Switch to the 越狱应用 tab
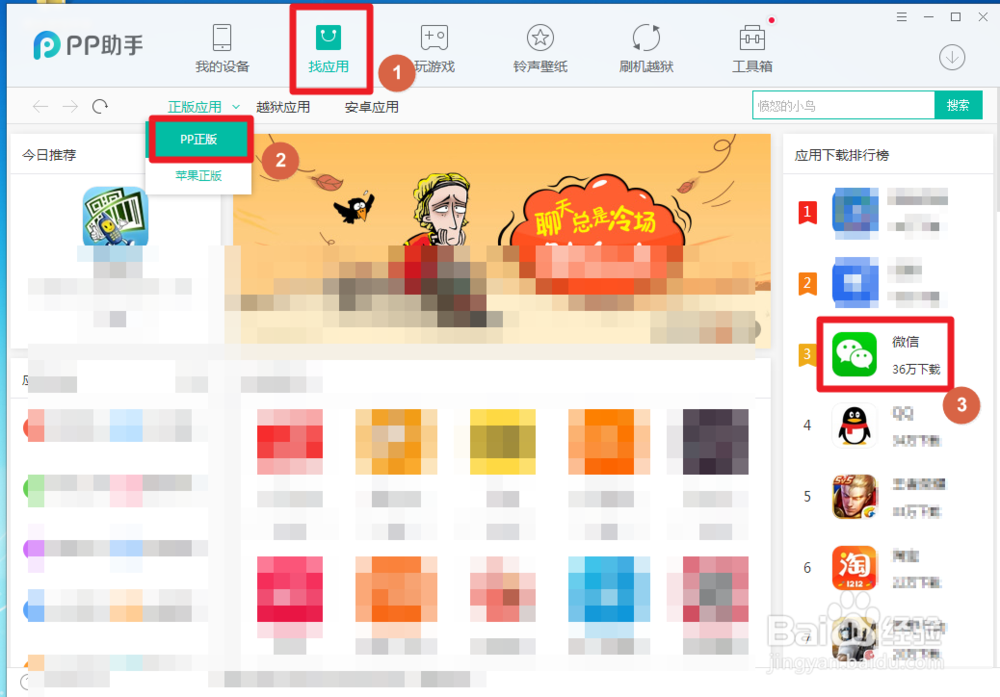This screenshot has width=1000, height=697. (283, 106)
